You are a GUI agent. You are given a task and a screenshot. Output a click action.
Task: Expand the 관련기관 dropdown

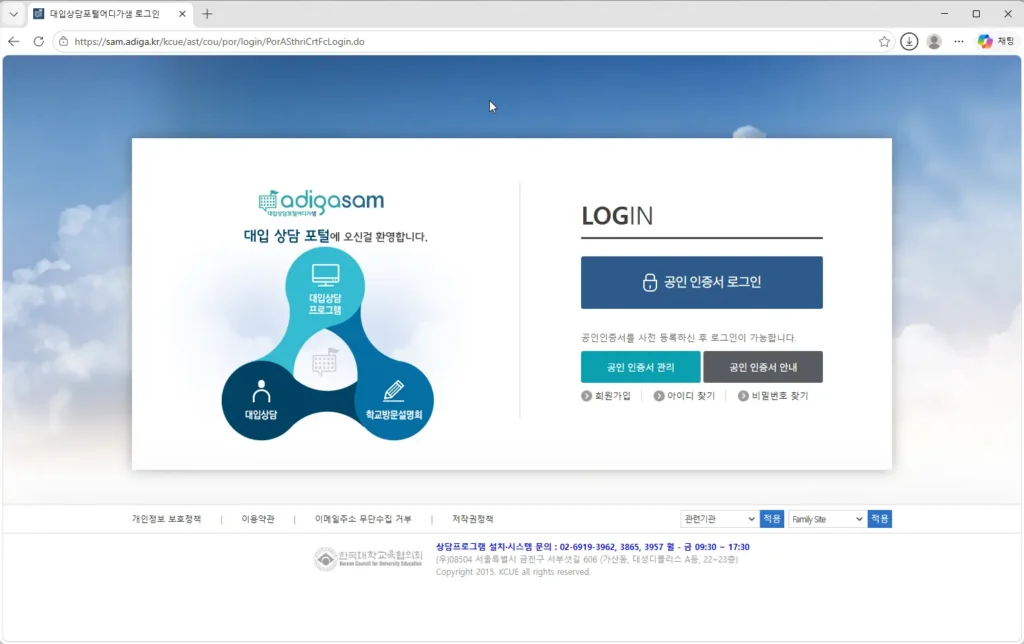point(719,519)
